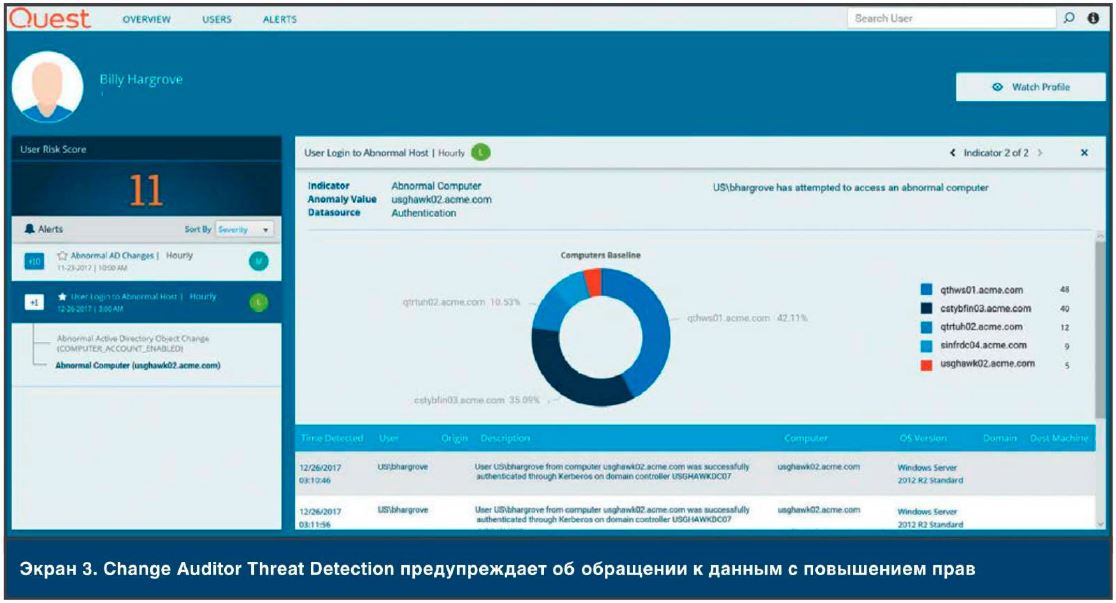Click the Origin column header
The image size is (1116, 603).
point(454,438)
